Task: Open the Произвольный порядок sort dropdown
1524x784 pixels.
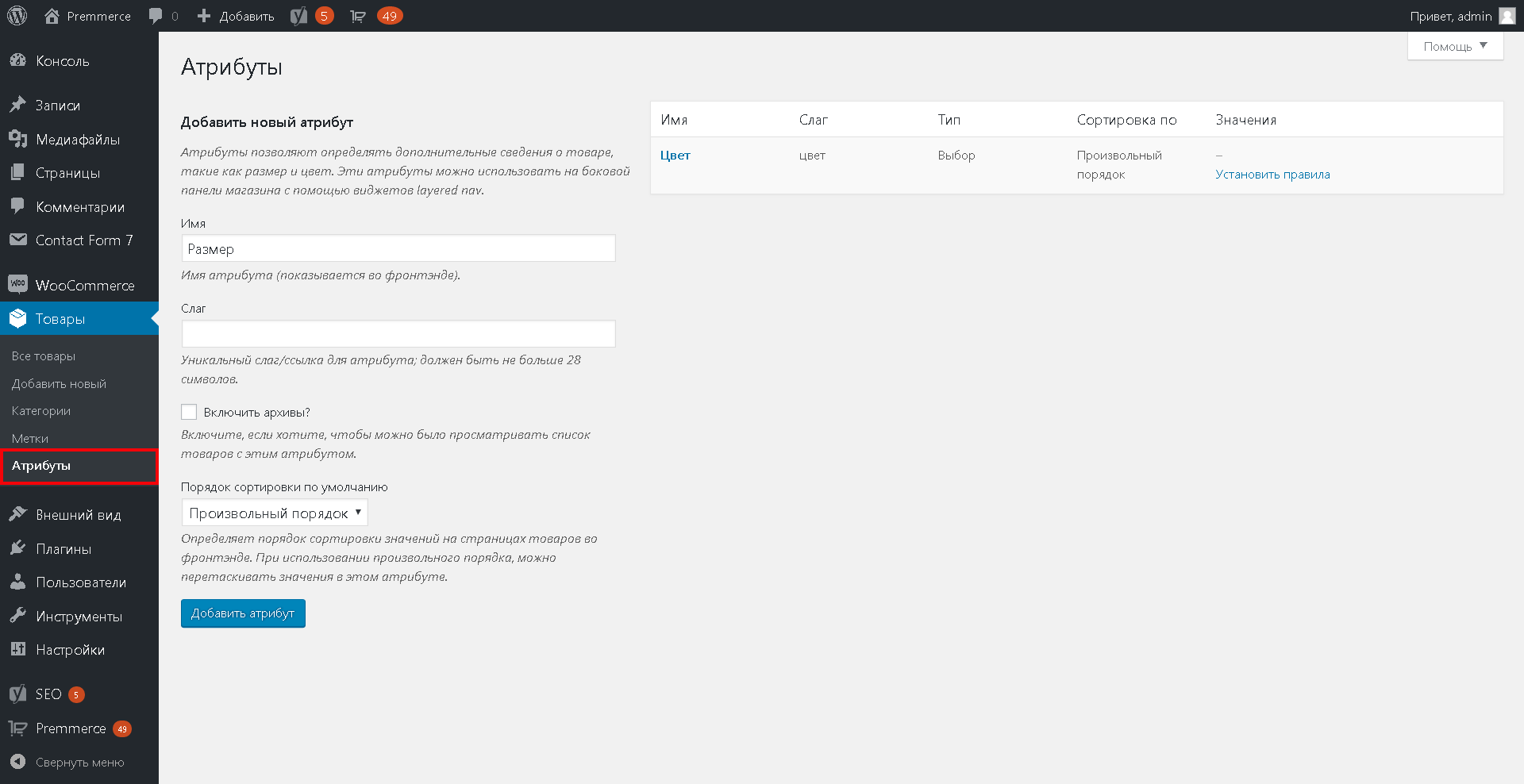Action: (x=275, y=513)
